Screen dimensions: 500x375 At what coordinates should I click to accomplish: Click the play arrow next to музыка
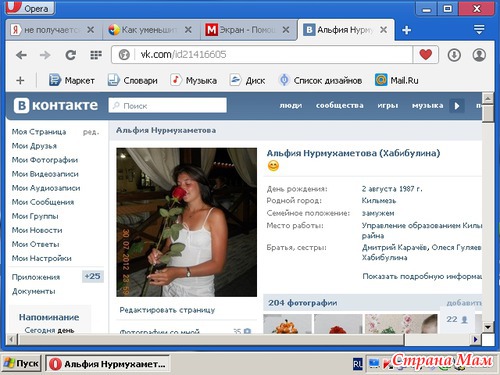tap(457, 106)
